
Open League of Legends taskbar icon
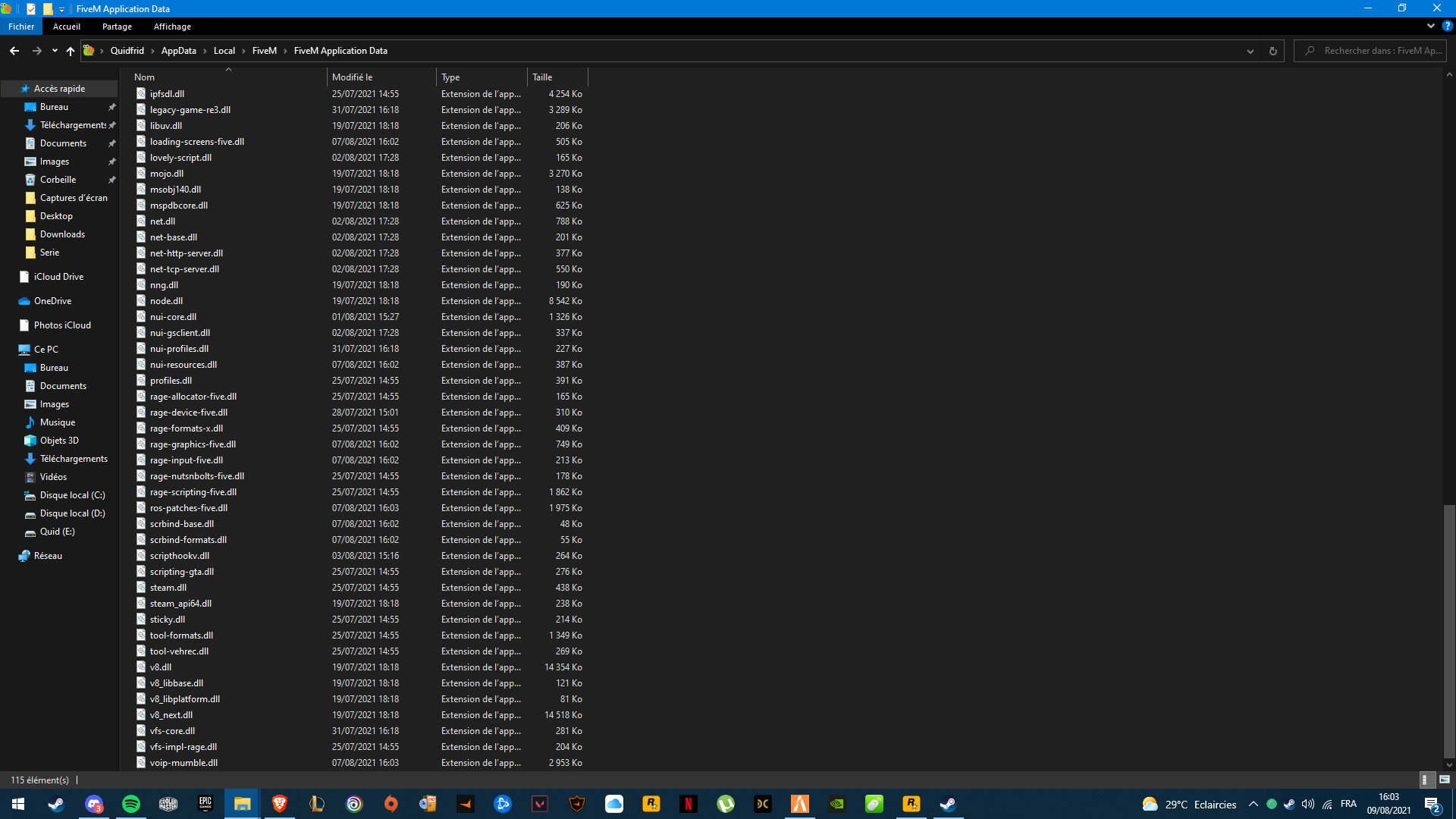[317, 804]
